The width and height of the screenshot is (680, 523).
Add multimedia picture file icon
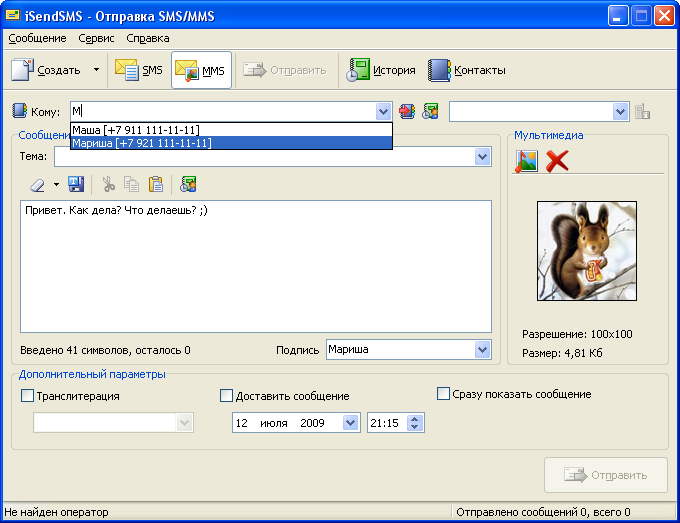pyautogui.click(x=526, y=161)
